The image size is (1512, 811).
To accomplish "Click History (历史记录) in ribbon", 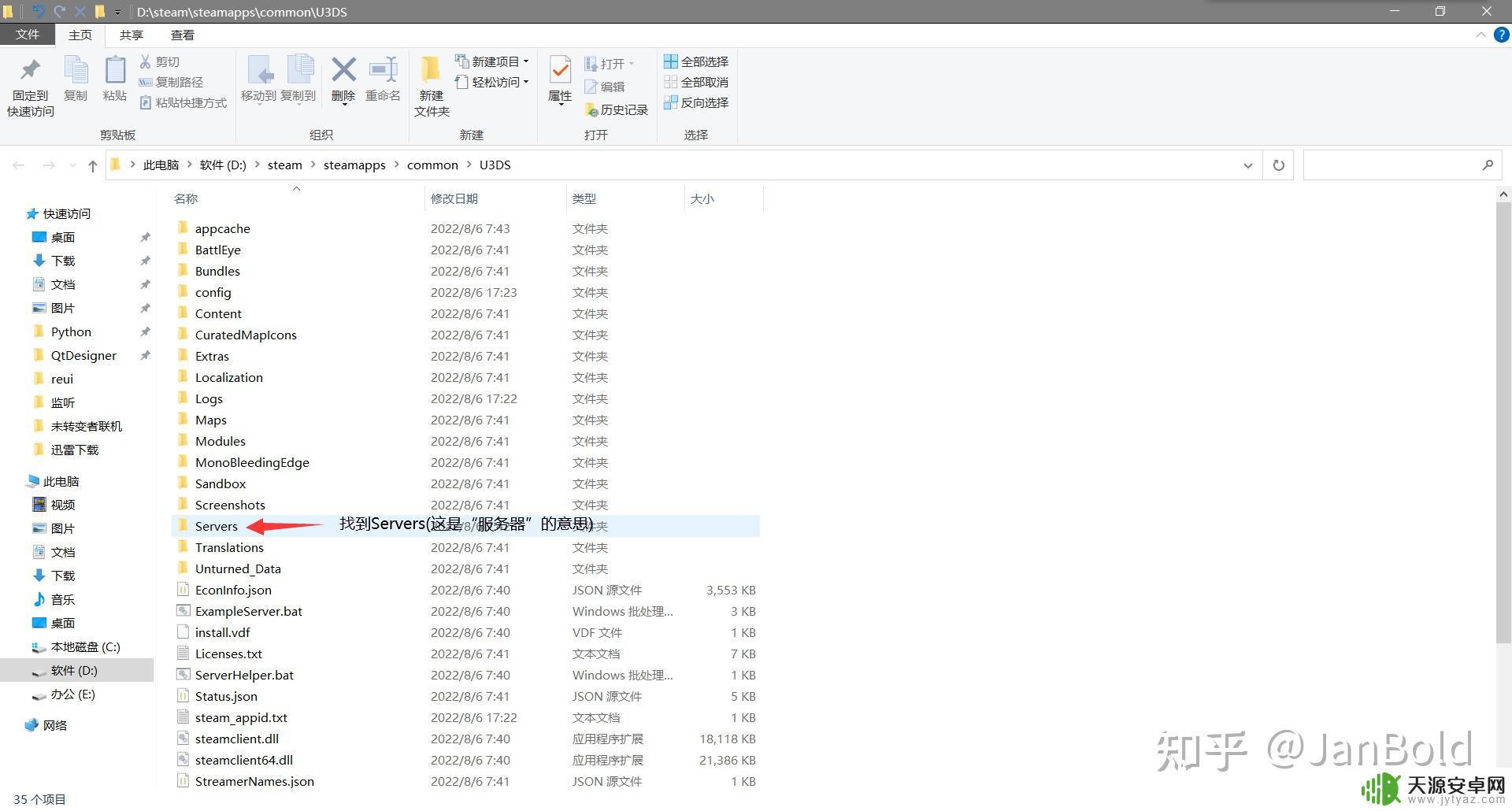I will pos(617,110).
